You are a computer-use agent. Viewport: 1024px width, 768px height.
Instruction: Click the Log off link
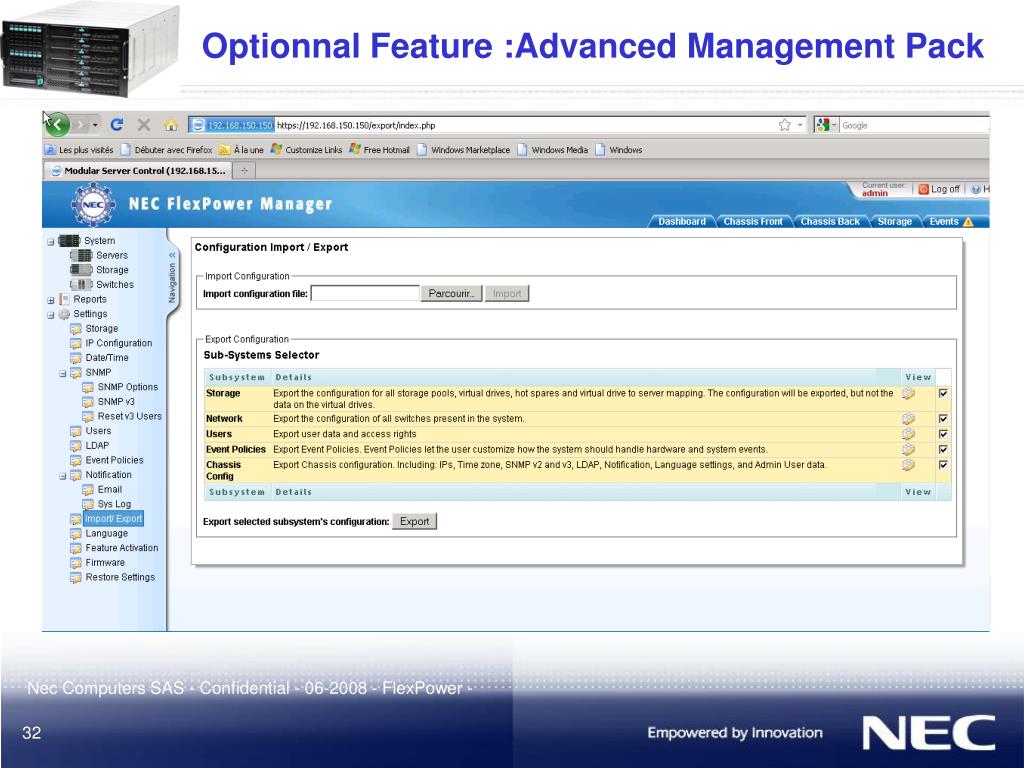click(x=945, y=189)
